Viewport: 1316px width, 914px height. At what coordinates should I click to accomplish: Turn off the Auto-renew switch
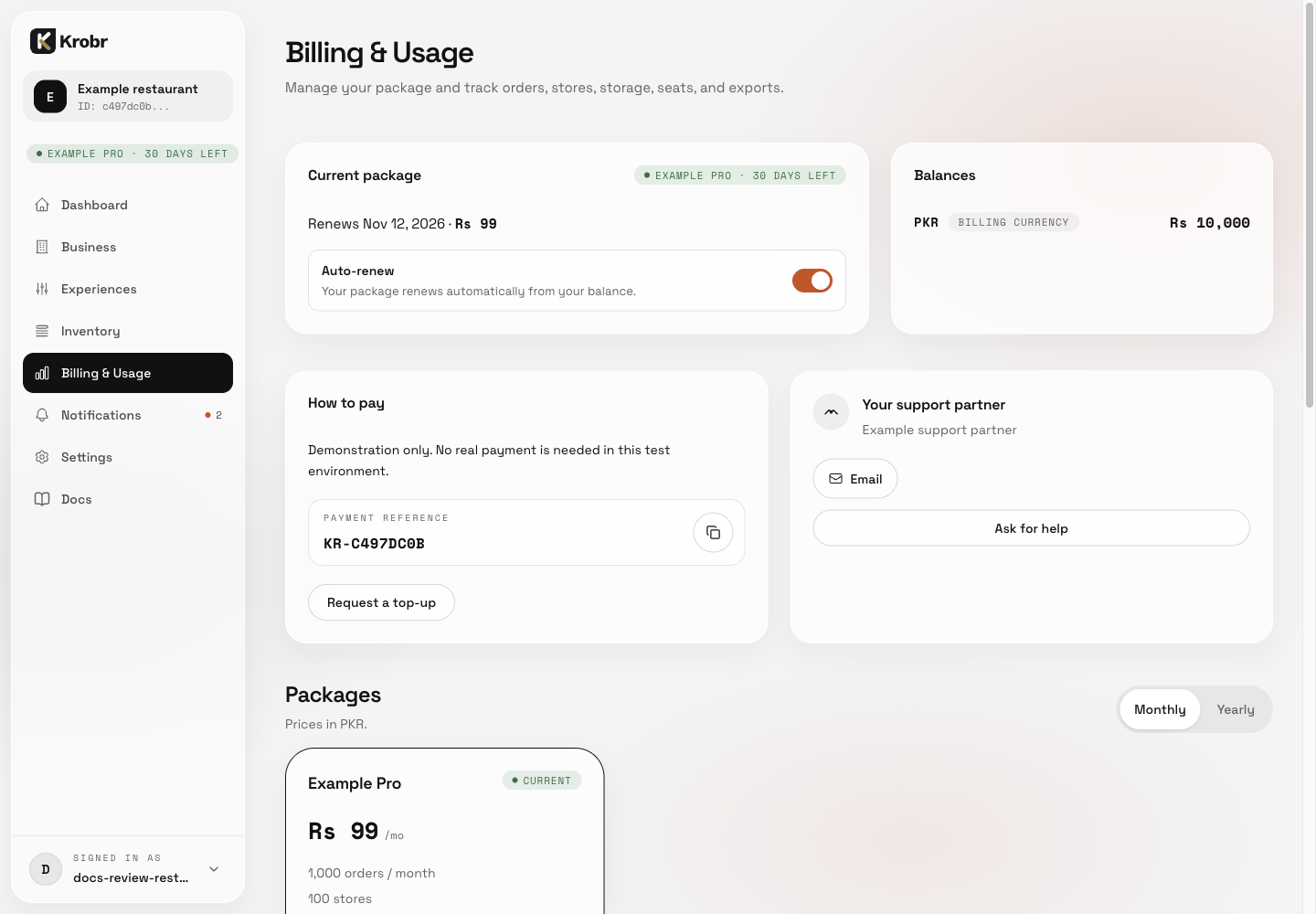[812, 281]
